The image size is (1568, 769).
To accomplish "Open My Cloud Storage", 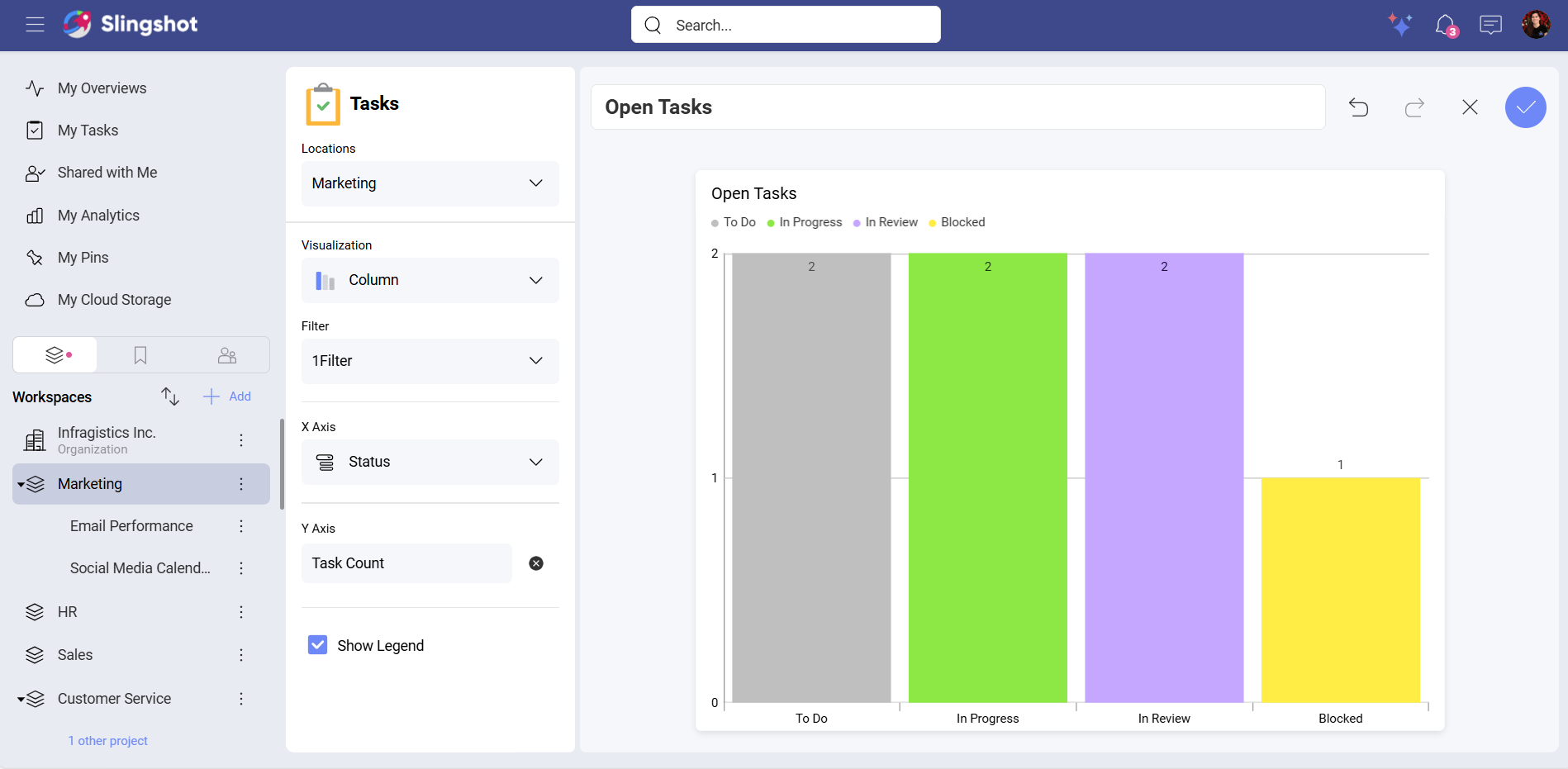I will [114, 300].
